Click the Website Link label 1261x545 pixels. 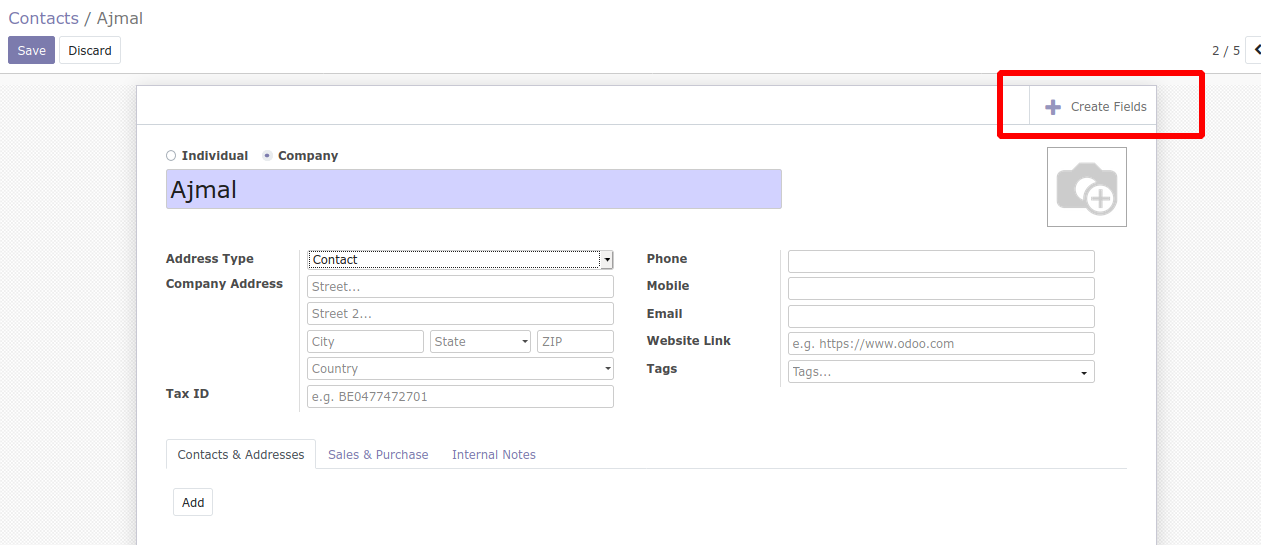tap(689, 341)
